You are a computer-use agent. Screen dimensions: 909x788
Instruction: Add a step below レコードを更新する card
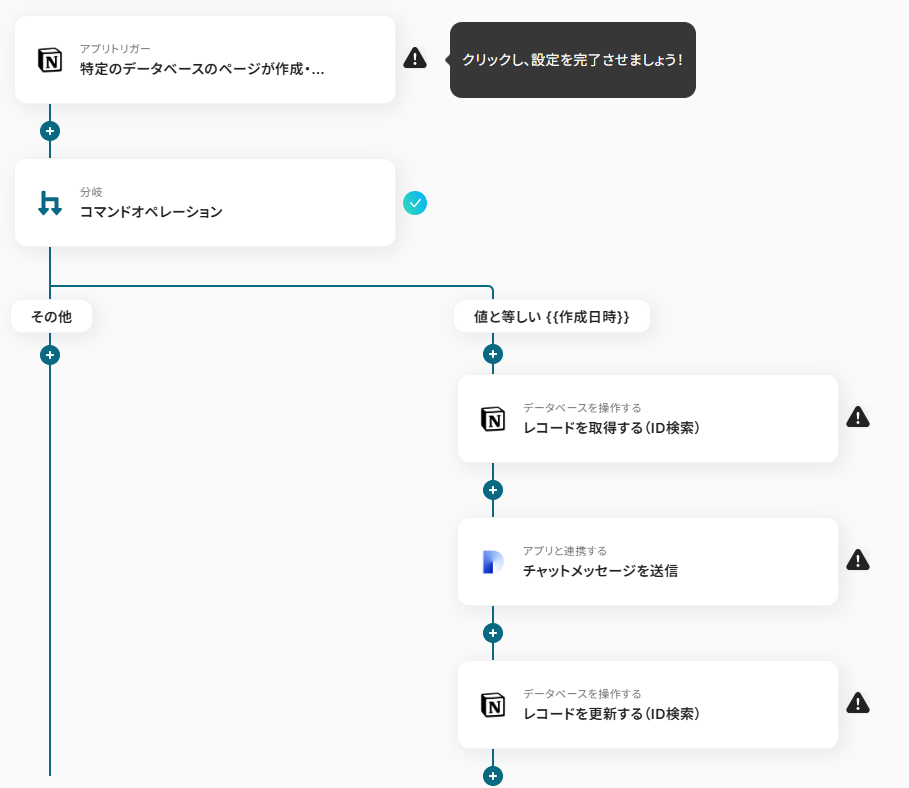point(493,776)
